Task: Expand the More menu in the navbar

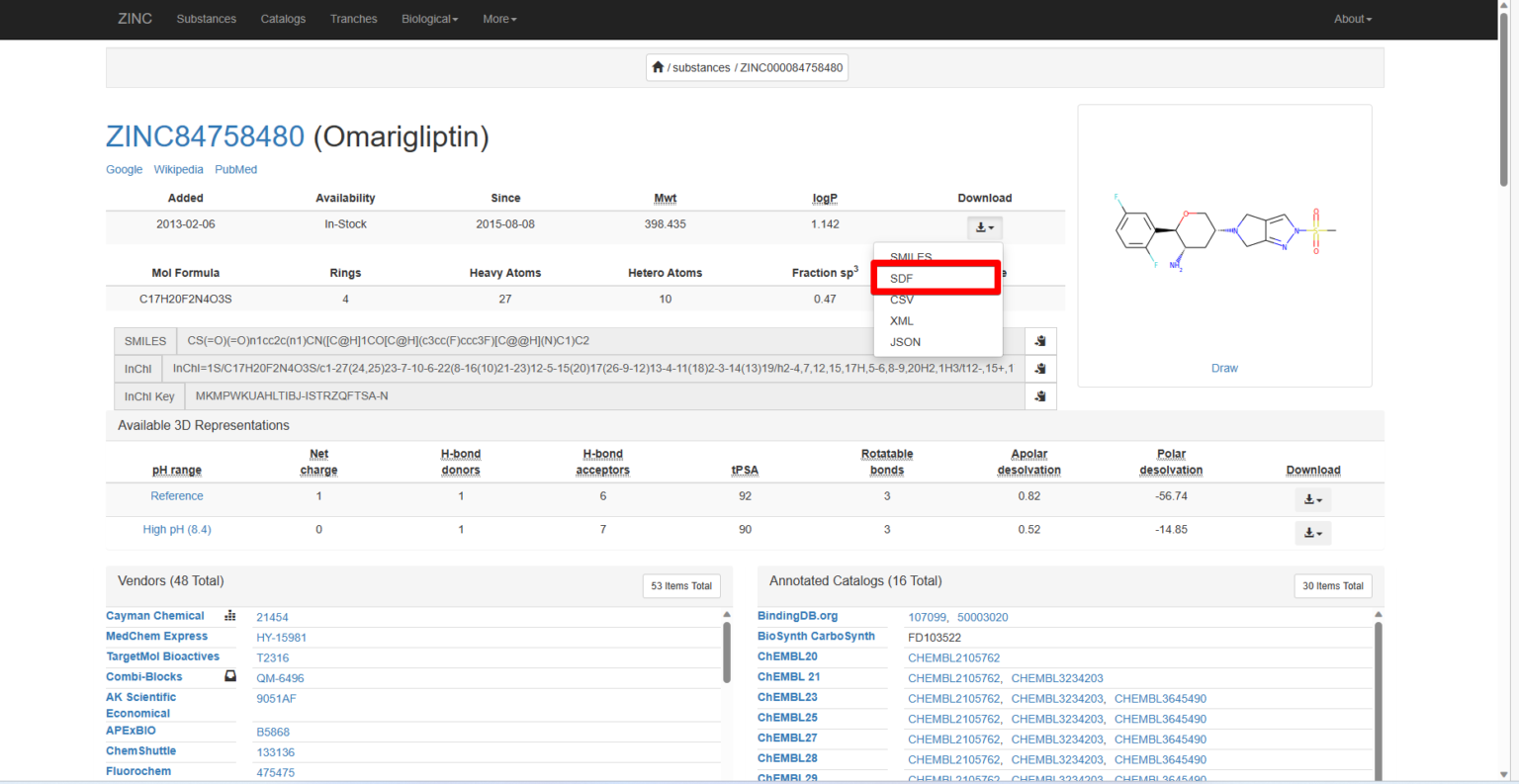Action: click(x=499, y=19)
